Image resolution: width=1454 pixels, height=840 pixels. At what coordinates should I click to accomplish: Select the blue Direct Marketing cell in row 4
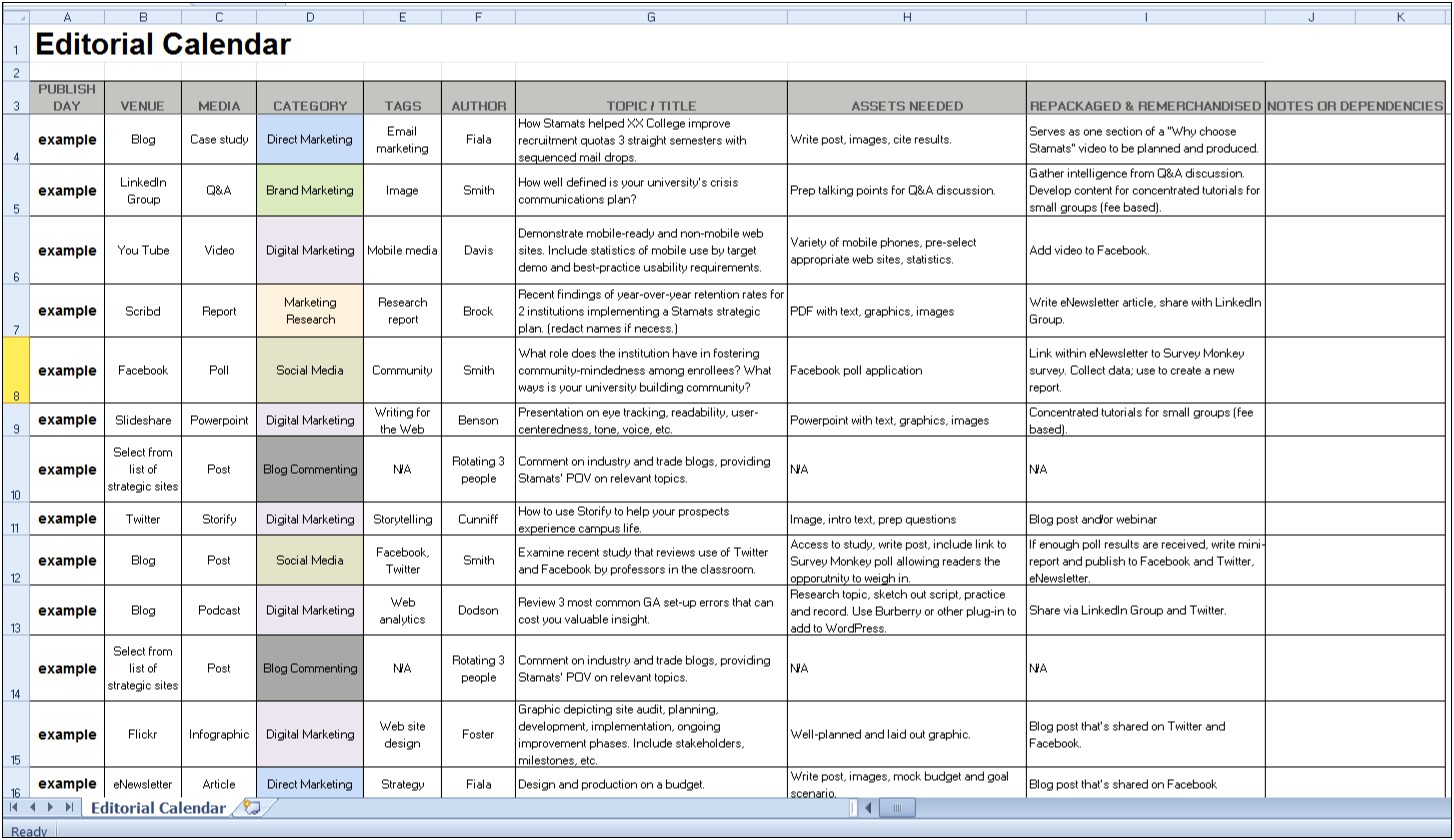(310, 139)
